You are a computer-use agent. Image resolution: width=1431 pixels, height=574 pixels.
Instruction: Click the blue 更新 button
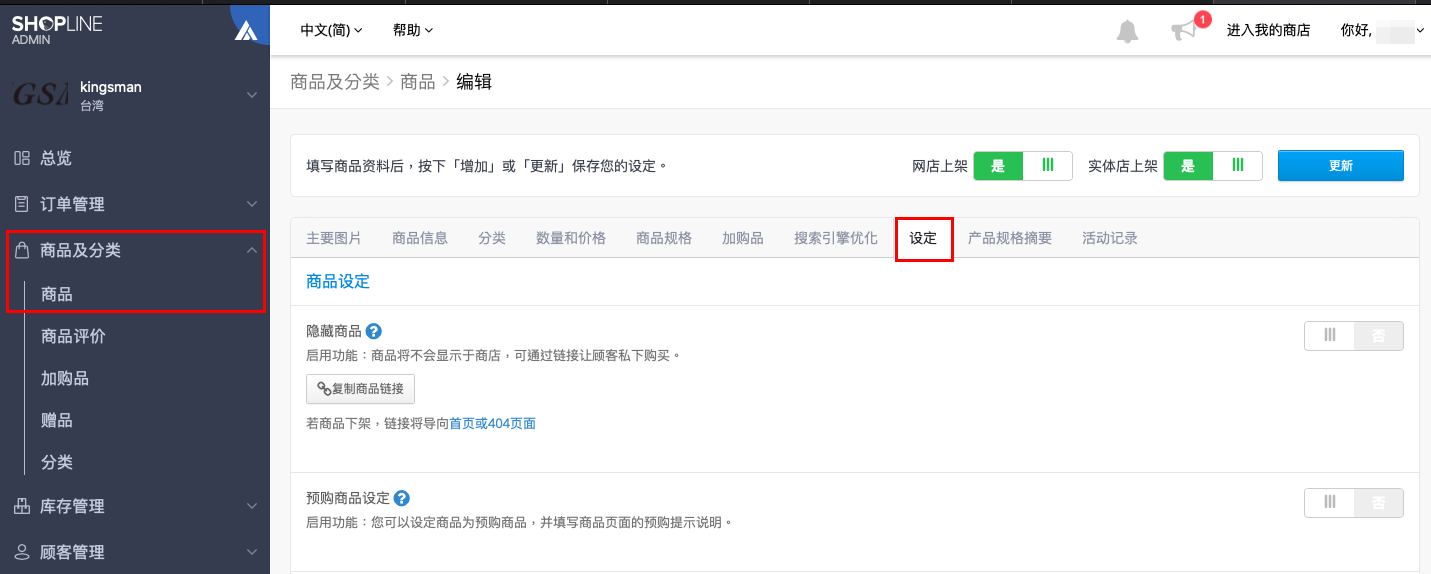pos(1341,166)
